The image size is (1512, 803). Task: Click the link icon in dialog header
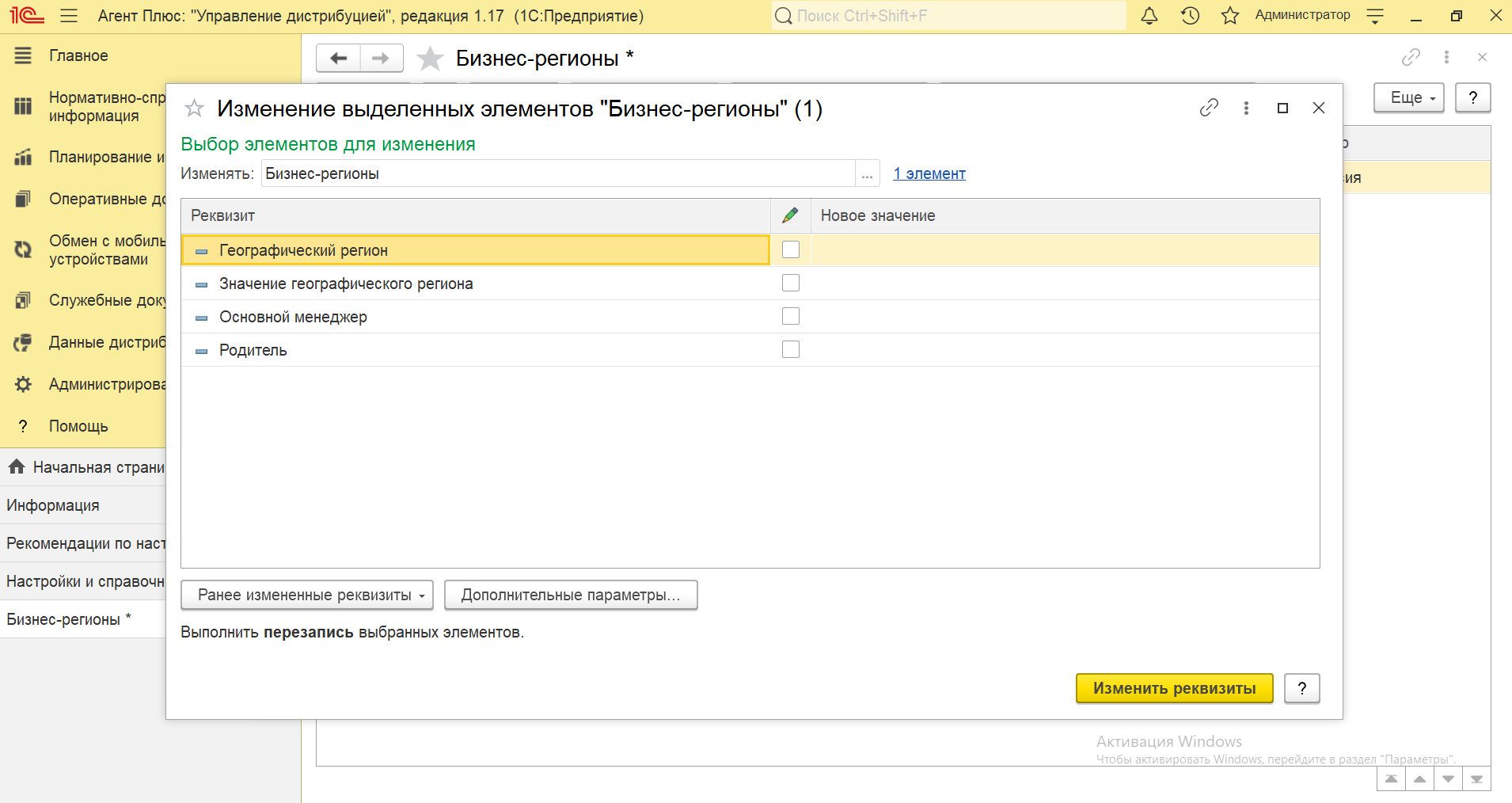[1209, 108]
